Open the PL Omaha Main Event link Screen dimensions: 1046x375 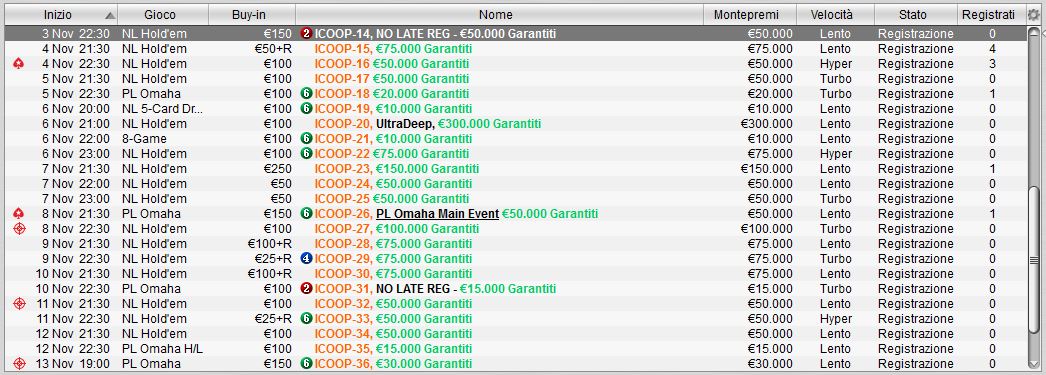[x=437, y=214]
